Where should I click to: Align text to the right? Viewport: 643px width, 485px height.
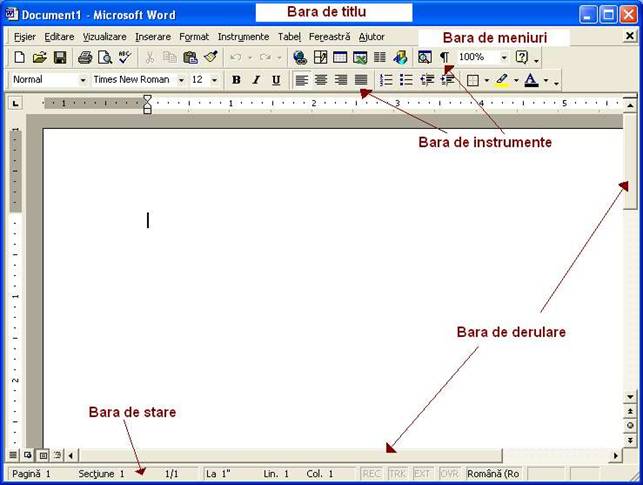pyautogui.click(x=341, y=80)
